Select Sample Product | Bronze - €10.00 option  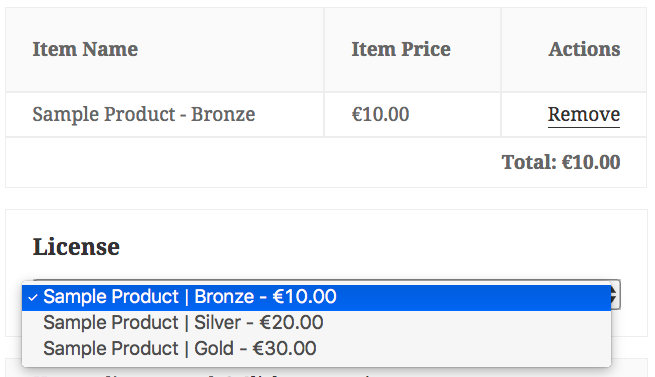click(317, 297)
